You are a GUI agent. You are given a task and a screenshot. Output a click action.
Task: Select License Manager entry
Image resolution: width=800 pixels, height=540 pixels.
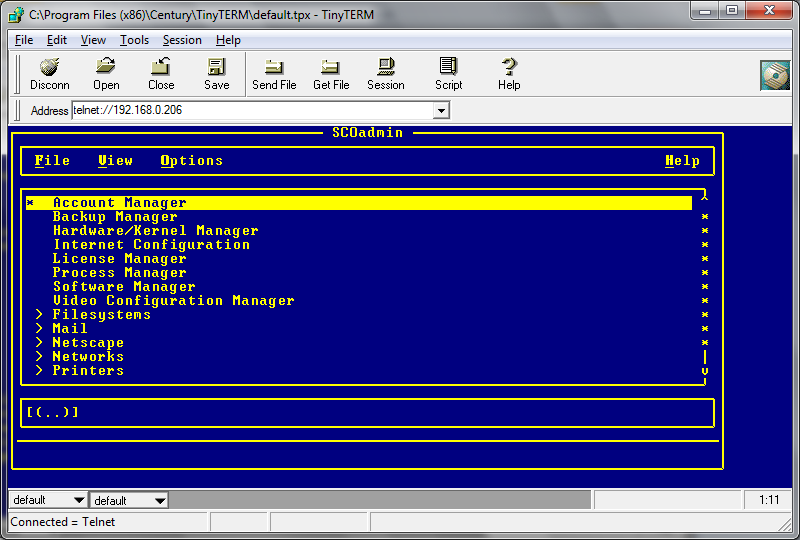coord(119,259)
